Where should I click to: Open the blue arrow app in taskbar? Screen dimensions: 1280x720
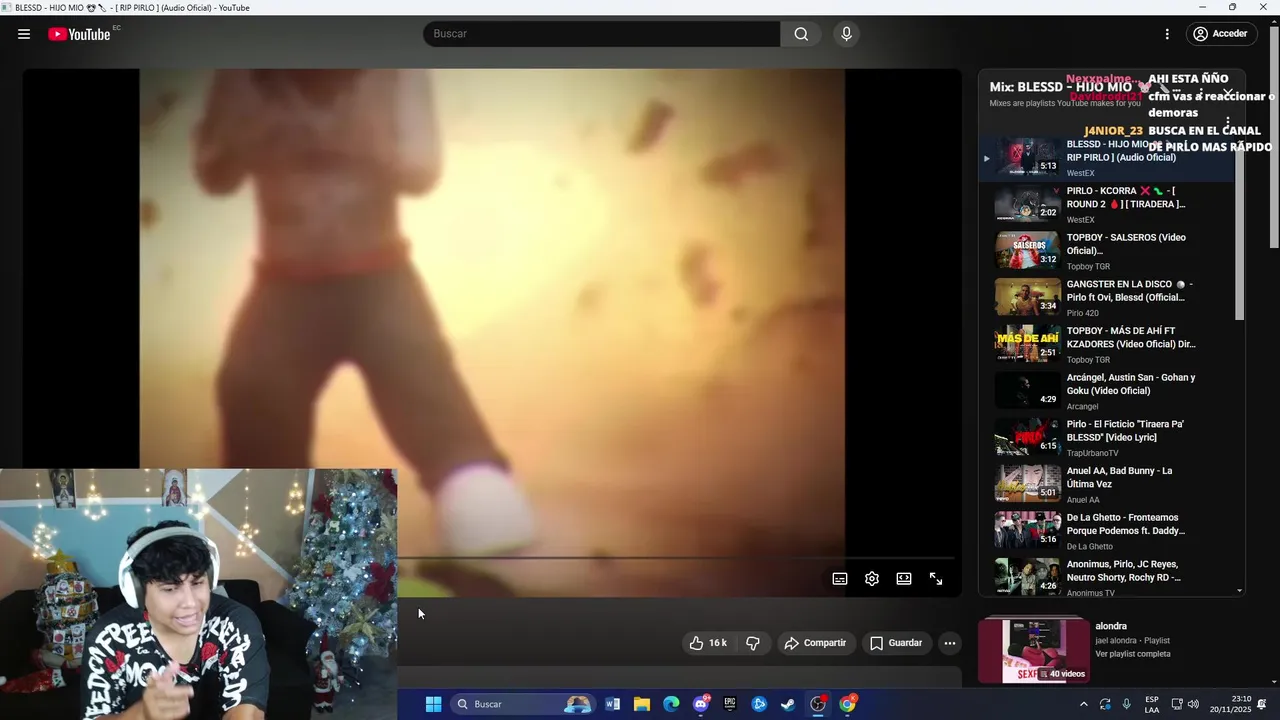tap(759, 704)
